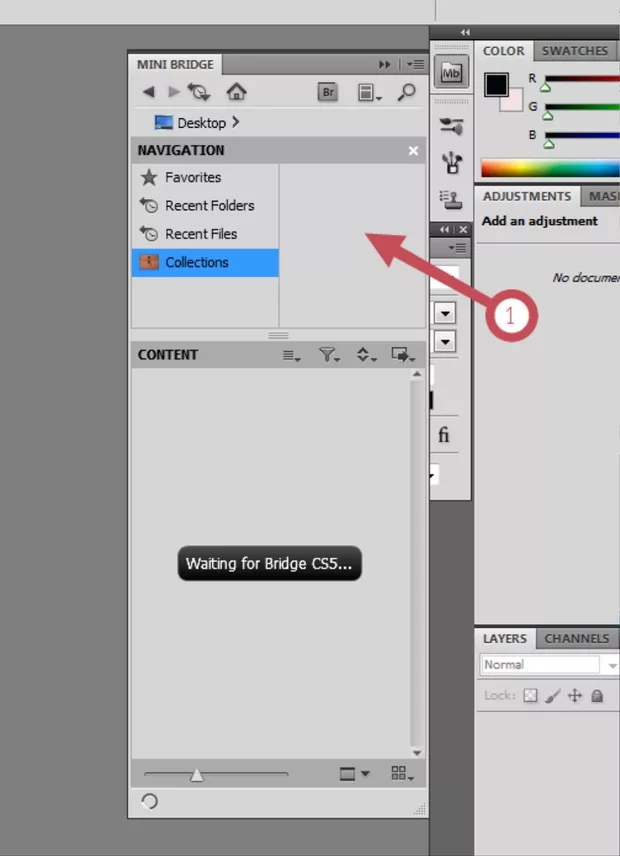Click the R red slider handle
Image resolution: width=620 pixels, height=856 pixels.
pyautogui.click(x=545, y=87)
